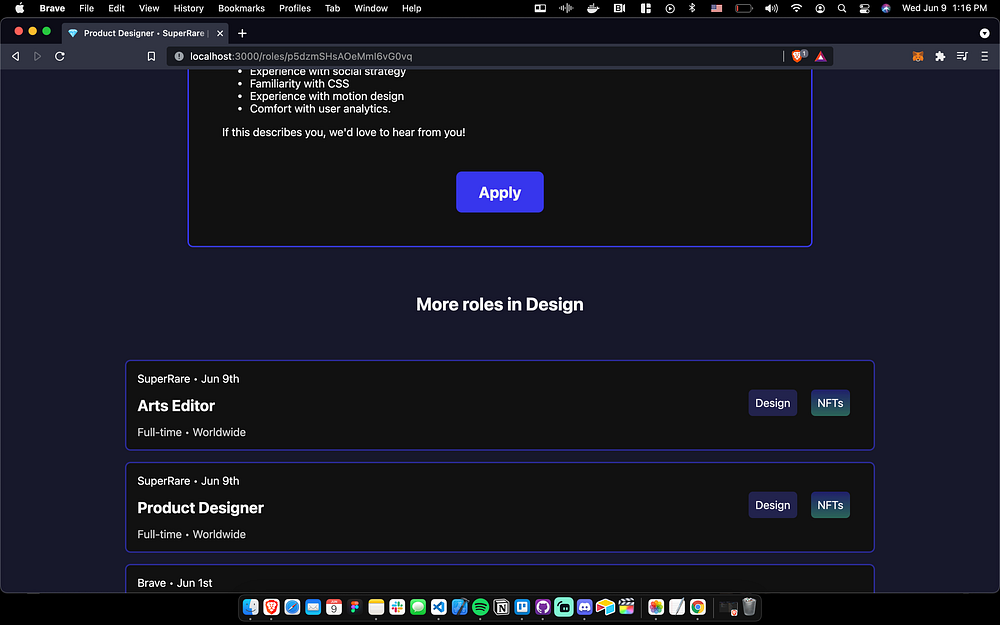Click the battery status icon

point(744,8)
